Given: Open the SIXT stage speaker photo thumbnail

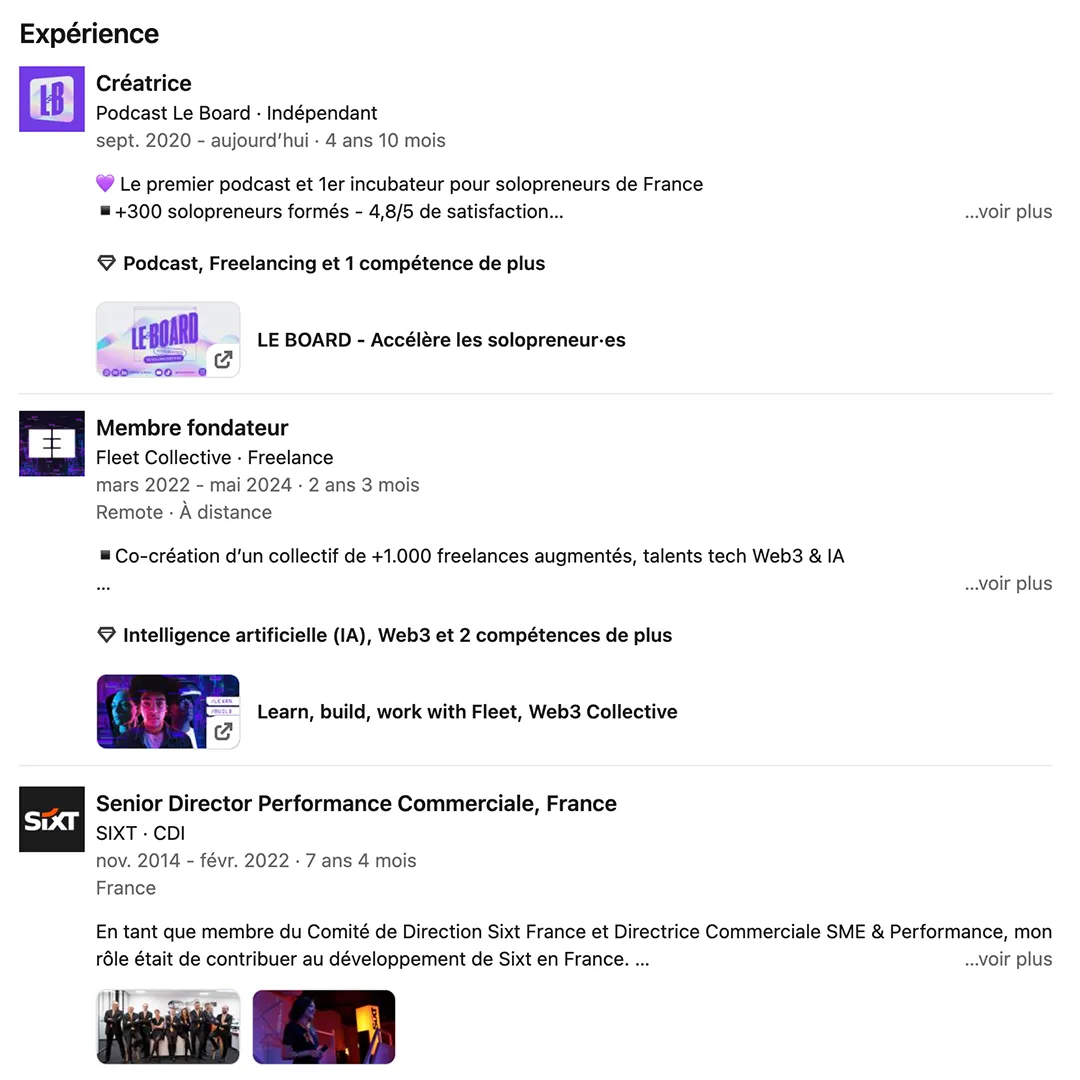Looking at the screenshot, I should pos(324,1027).
